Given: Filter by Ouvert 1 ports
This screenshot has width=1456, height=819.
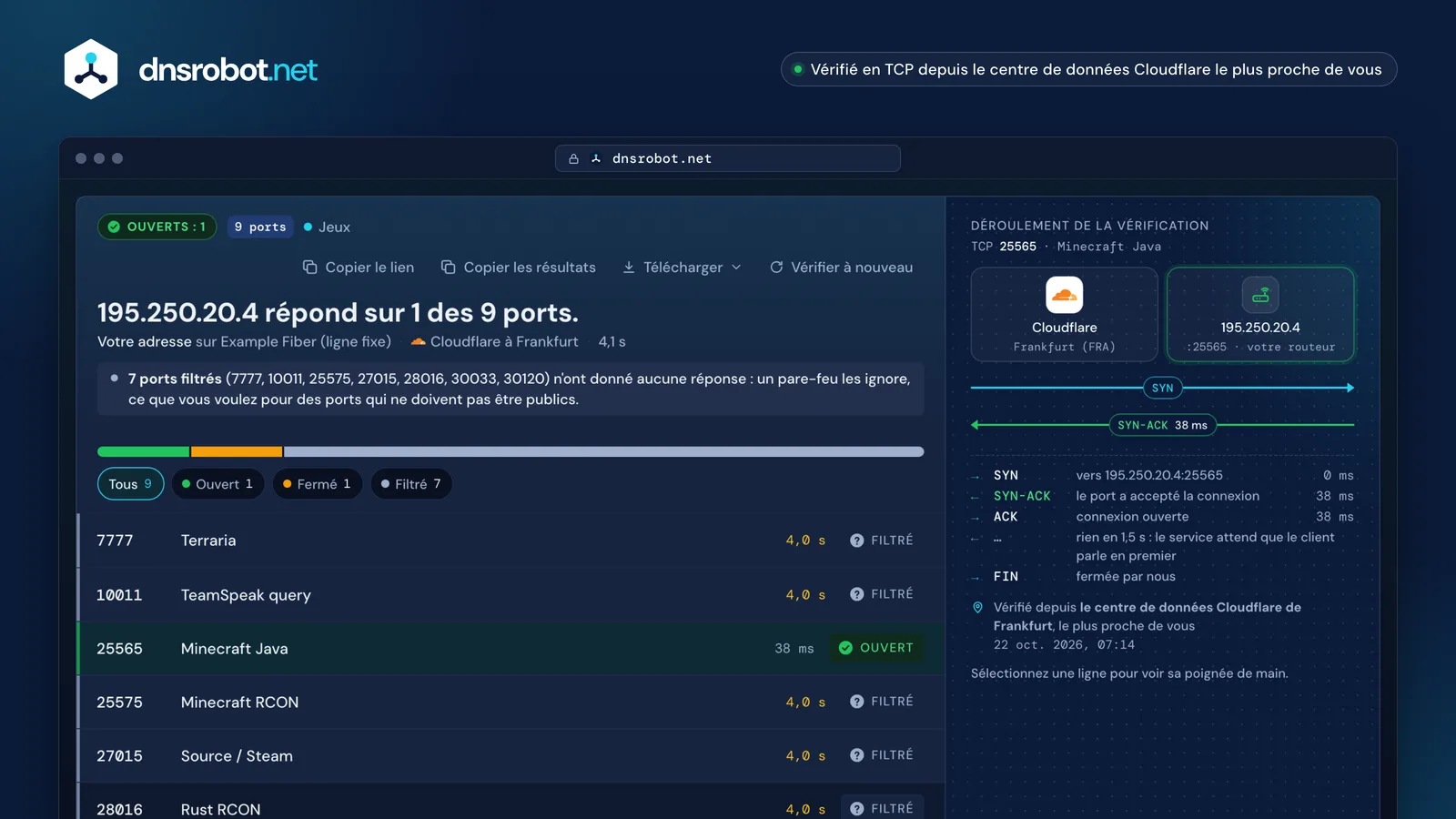Looking at the screenshot, I should 217,484.
